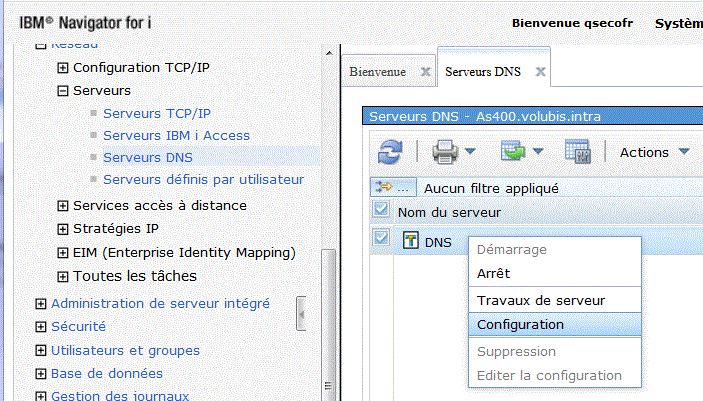This screenshot has height=401, width=703.
Task: Open the Serveurs TCP/IP link
Action: click(x=156, y=113)
